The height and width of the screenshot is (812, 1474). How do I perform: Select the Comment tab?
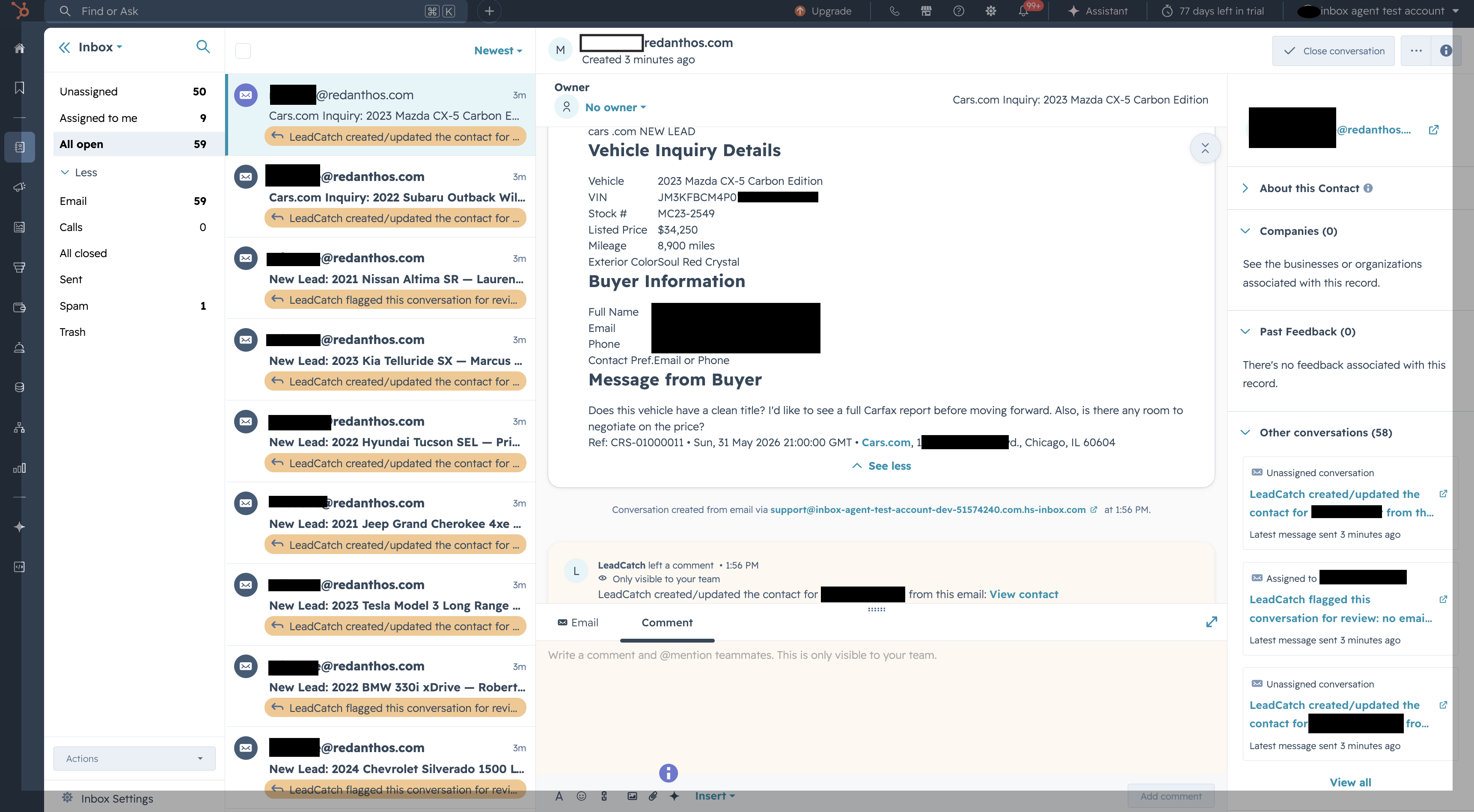coord(667,622)
